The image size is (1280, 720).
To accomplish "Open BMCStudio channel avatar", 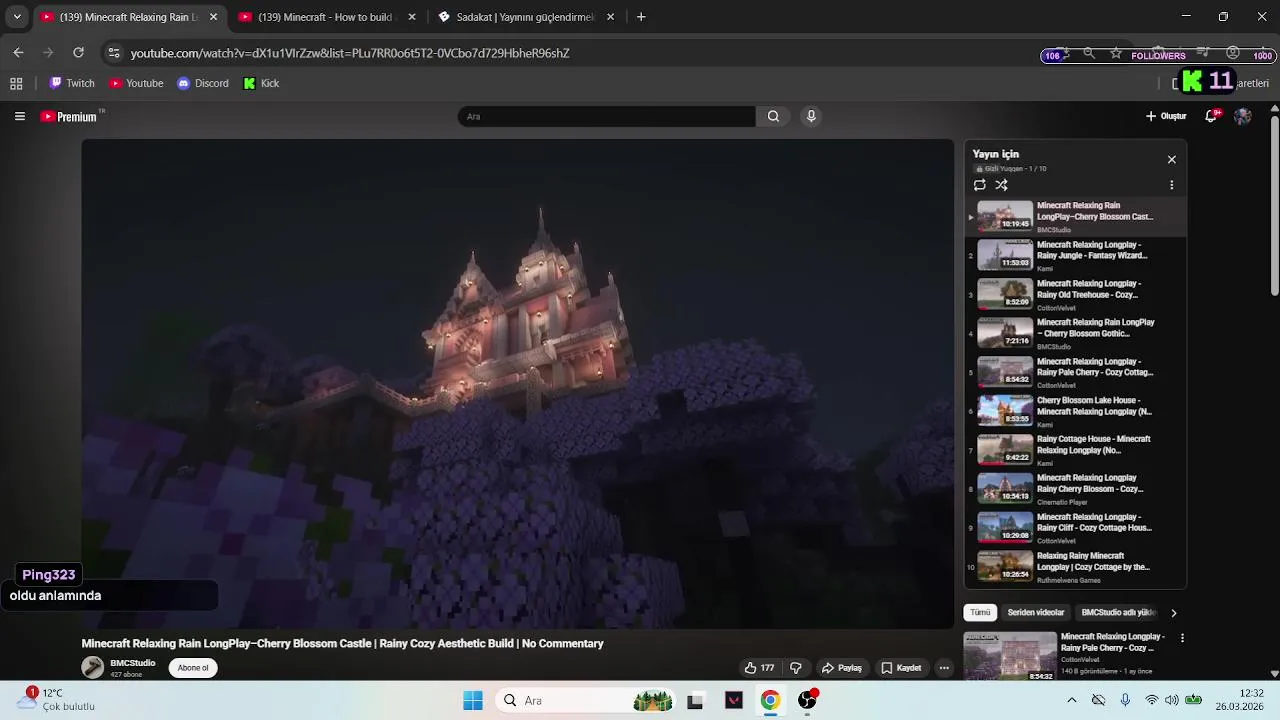I will click(92, 667).
